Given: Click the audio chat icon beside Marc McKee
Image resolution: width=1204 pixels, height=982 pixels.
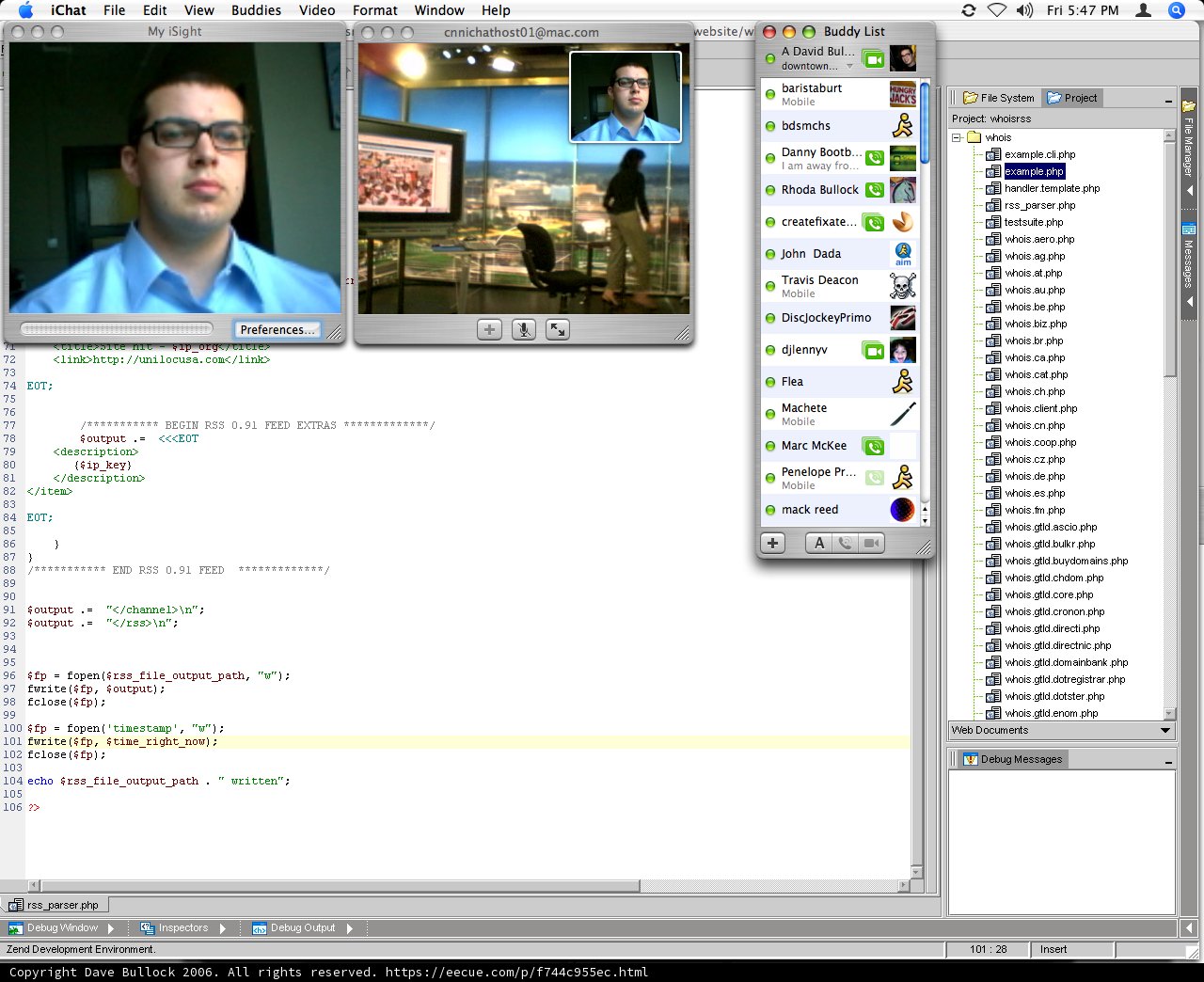Looking at the screenshot, I should point(874,447).
